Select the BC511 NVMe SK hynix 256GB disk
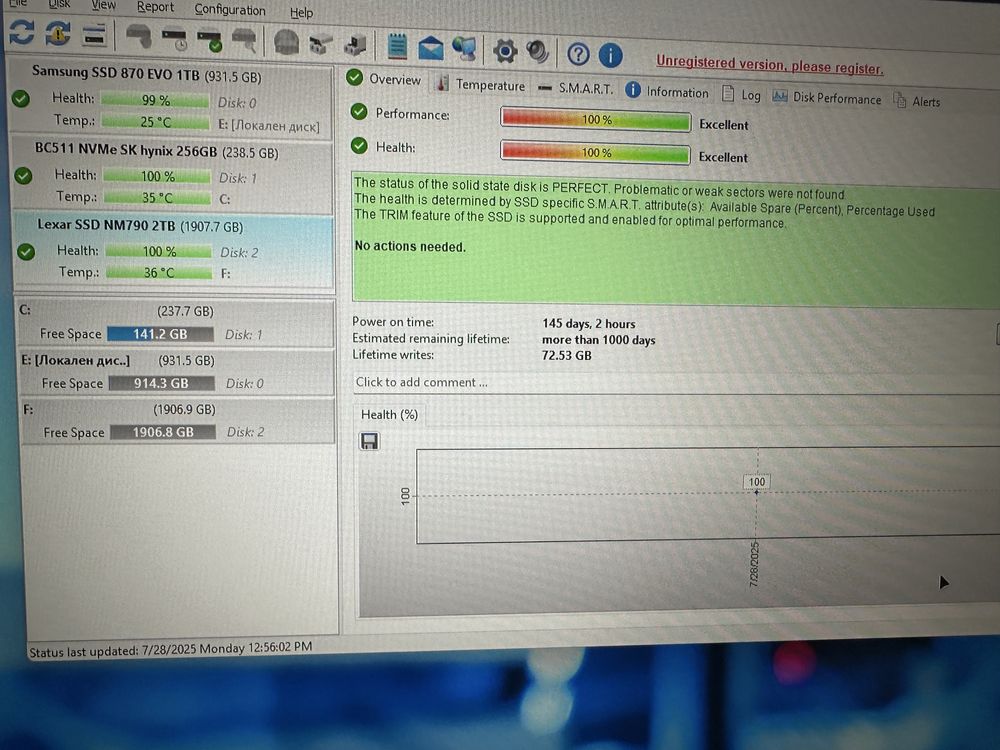 173,174
